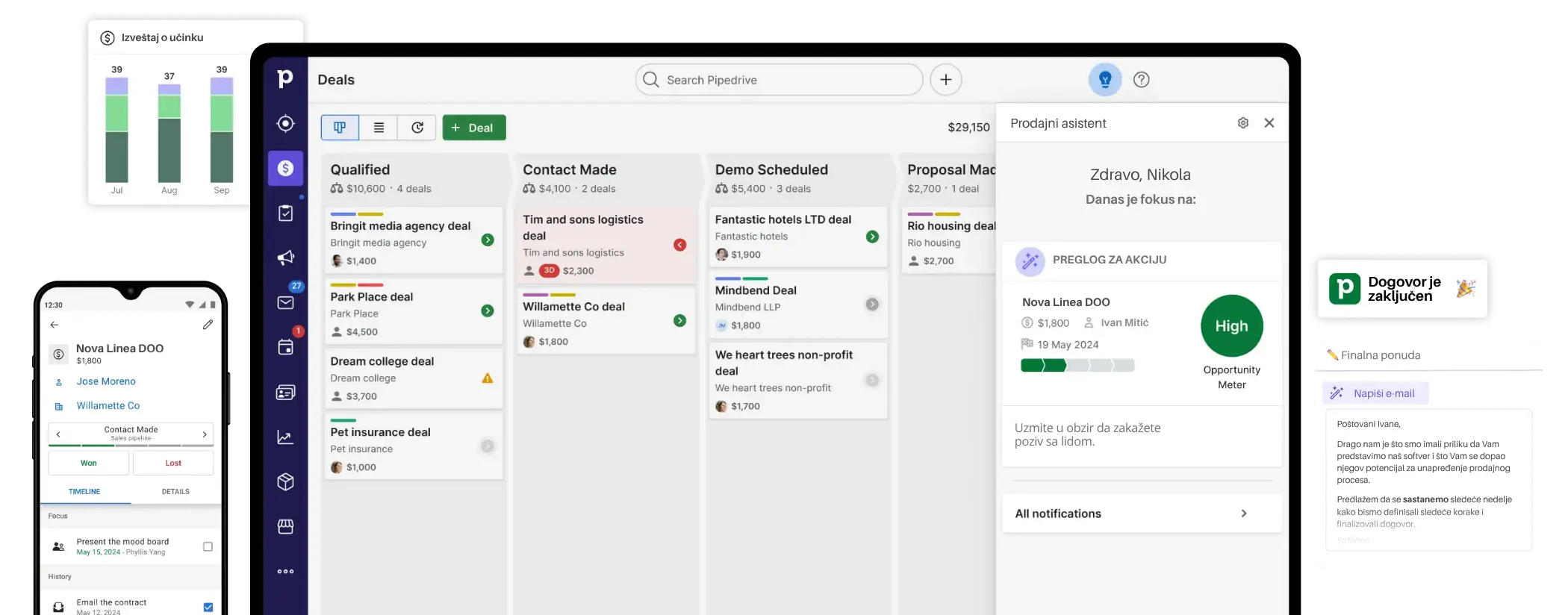Screen dimensions: 1568x615
Task: Open Nova Linea DOO in assistant panel
Action: click(1066, 302)
